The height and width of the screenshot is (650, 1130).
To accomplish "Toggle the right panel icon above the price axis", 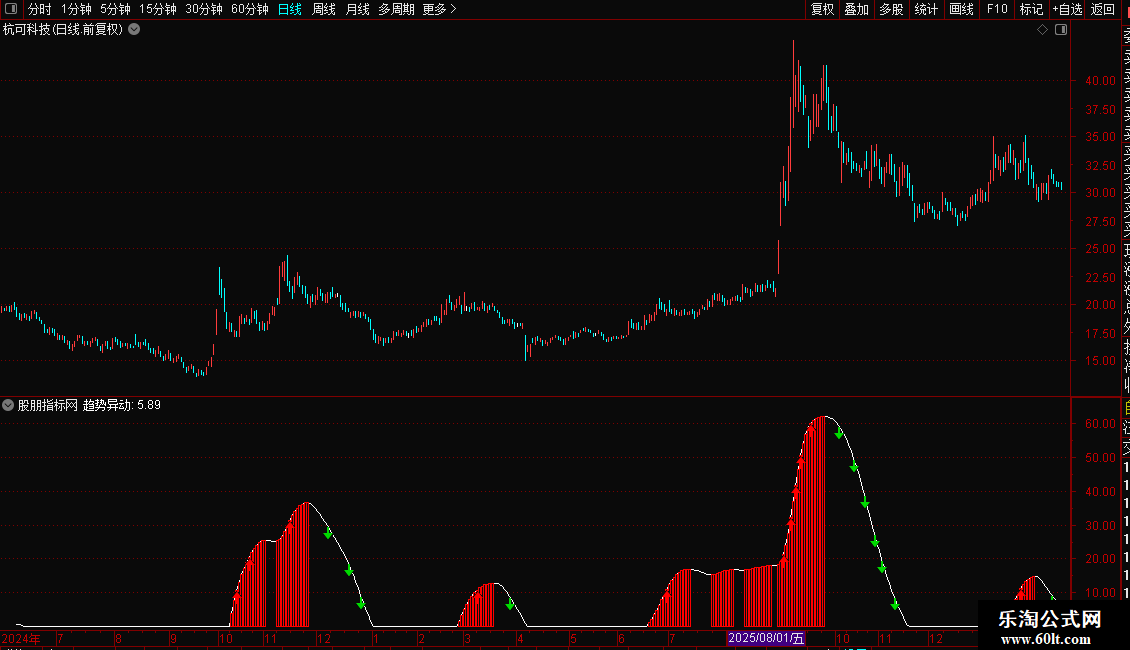I will click(x=1061, y=30).
